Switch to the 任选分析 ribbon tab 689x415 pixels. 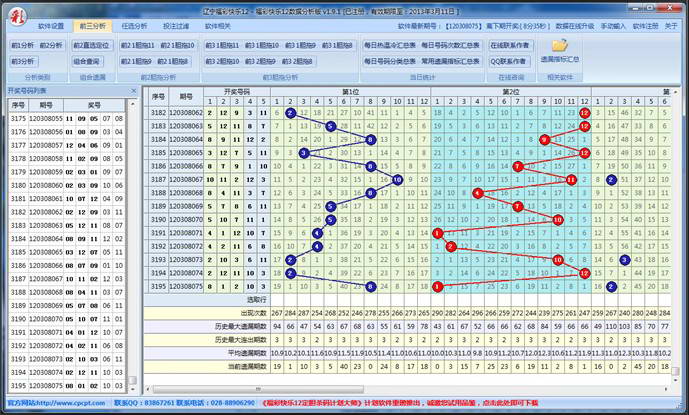point(134,26)
